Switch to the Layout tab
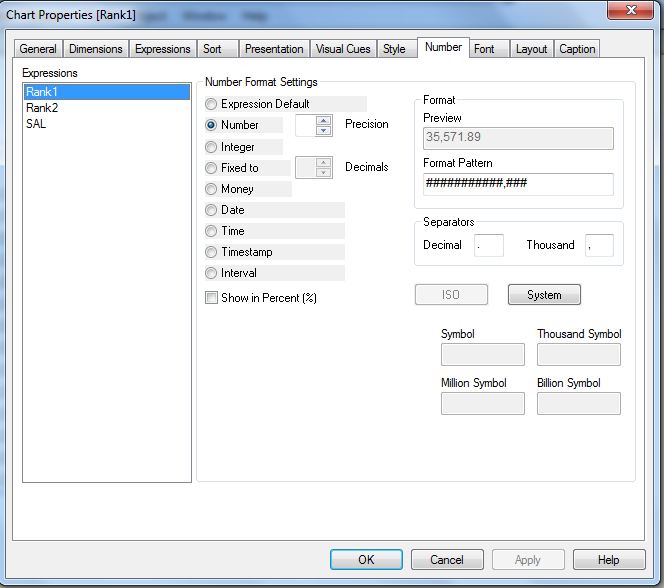 click(x=531, y=49)
